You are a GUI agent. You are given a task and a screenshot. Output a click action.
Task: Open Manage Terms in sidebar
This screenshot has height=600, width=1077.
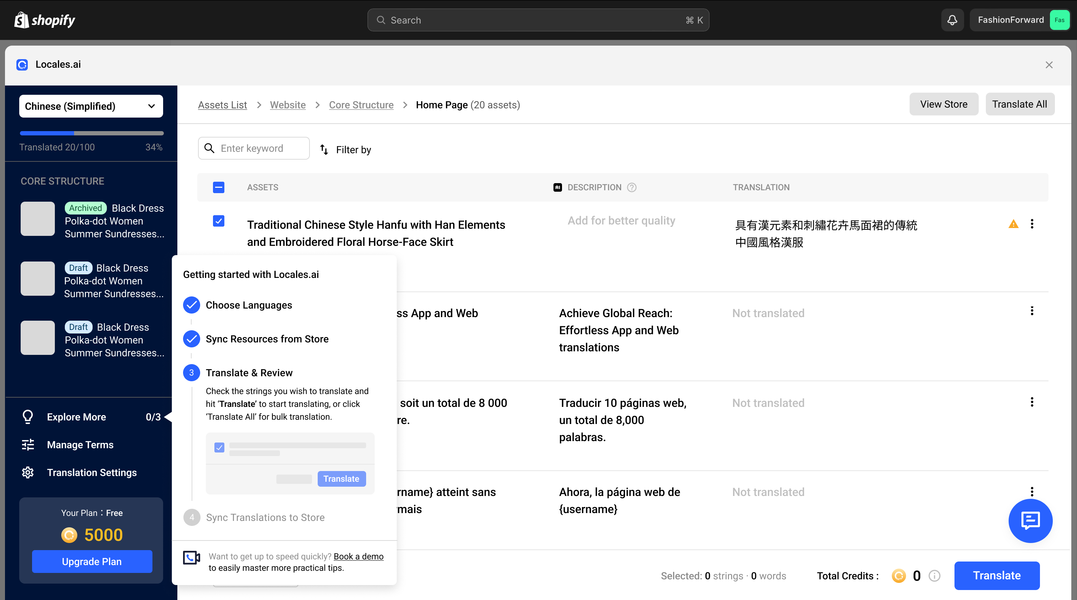tap(80, 445)
